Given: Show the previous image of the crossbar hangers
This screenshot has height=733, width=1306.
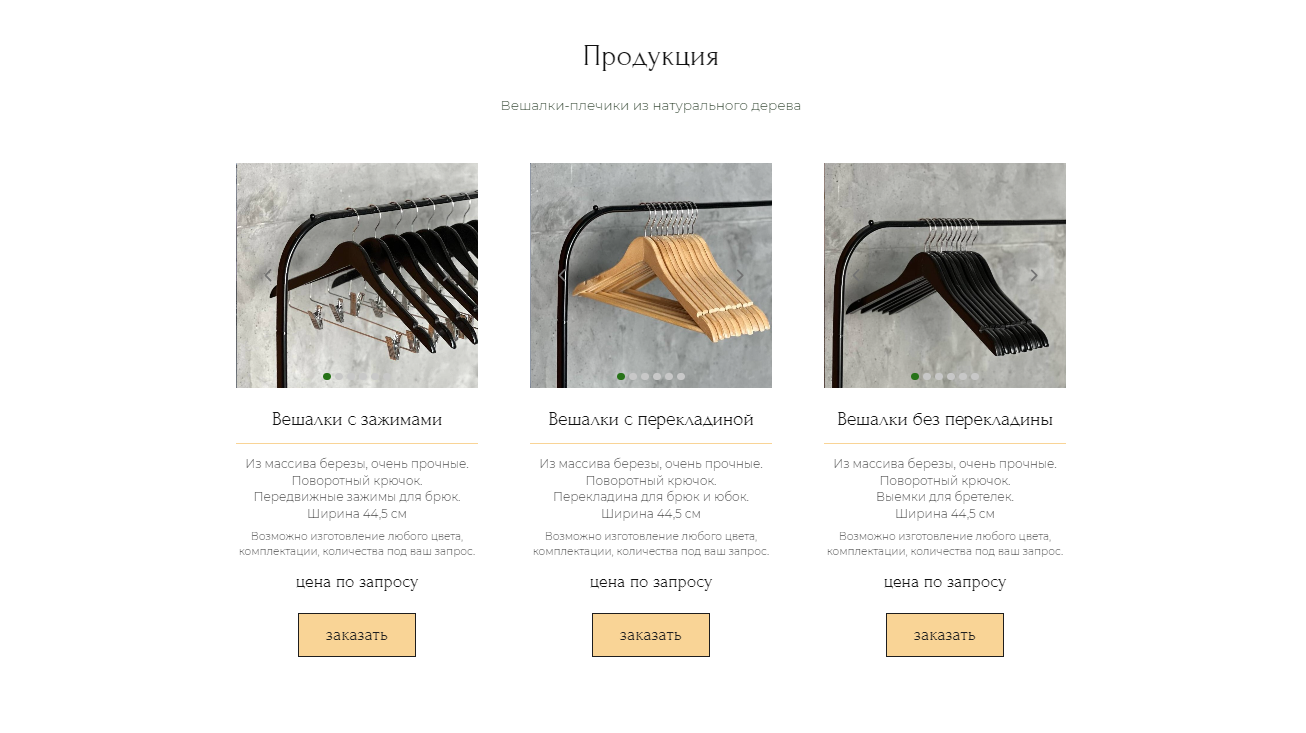Looking at the screenshot, I should click(x=562, y=276).
